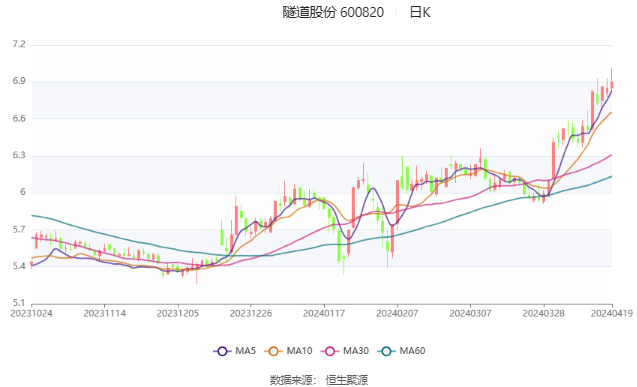Click y-axis value 5.7
The image size is (637, 387).
pos(19,230)
